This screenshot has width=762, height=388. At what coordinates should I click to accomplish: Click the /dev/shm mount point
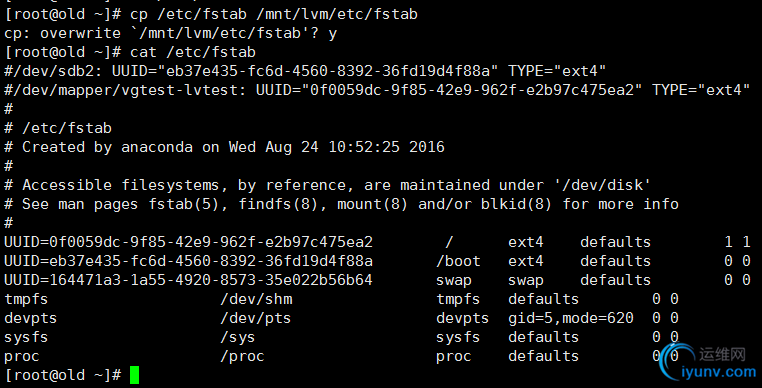256,299
